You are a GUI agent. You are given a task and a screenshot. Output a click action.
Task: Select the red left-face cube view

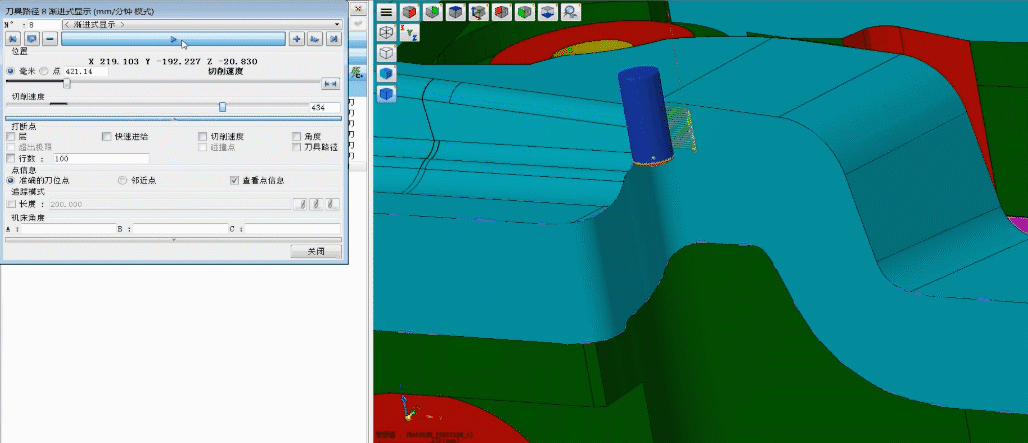[502, 12]
